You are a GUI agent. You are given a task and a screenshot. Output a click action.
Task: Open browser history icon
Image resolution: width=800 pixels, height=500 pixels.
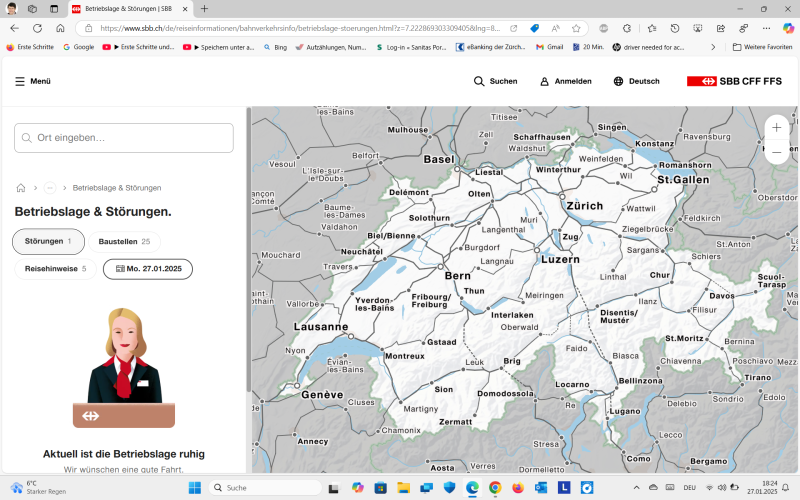[x=674, y=28]
